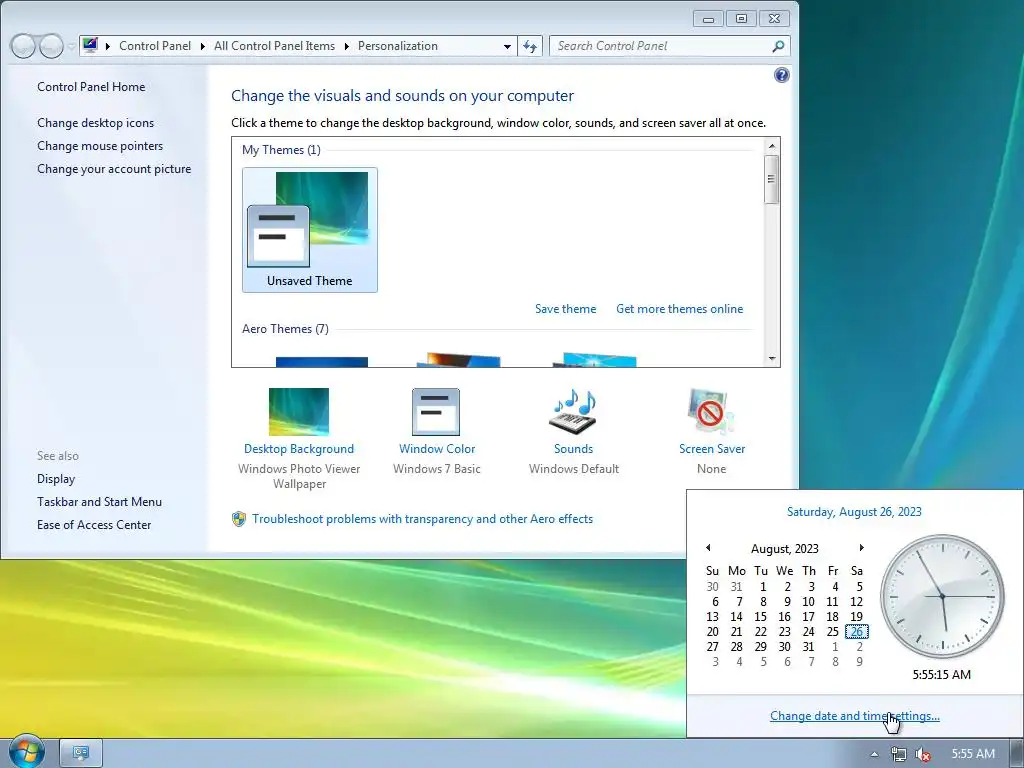Open Change mouse pointers link
1024x768 pixels.
click(x=100, y=146)
